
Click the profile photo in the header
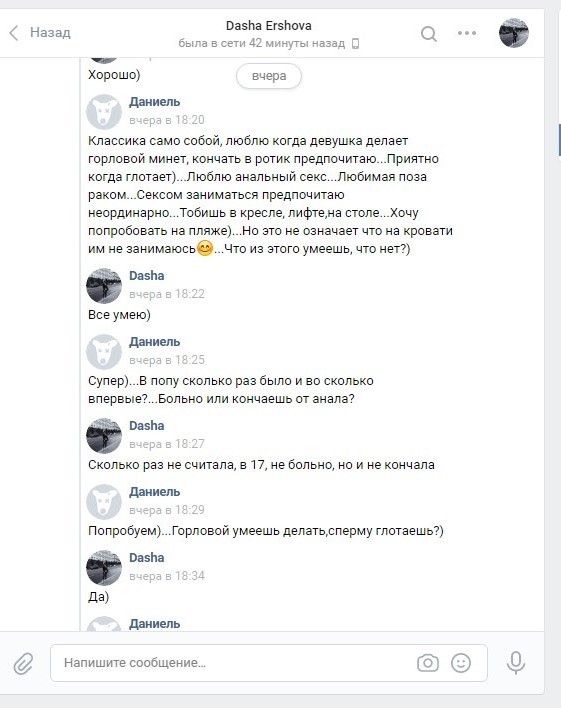pos(514,33)
